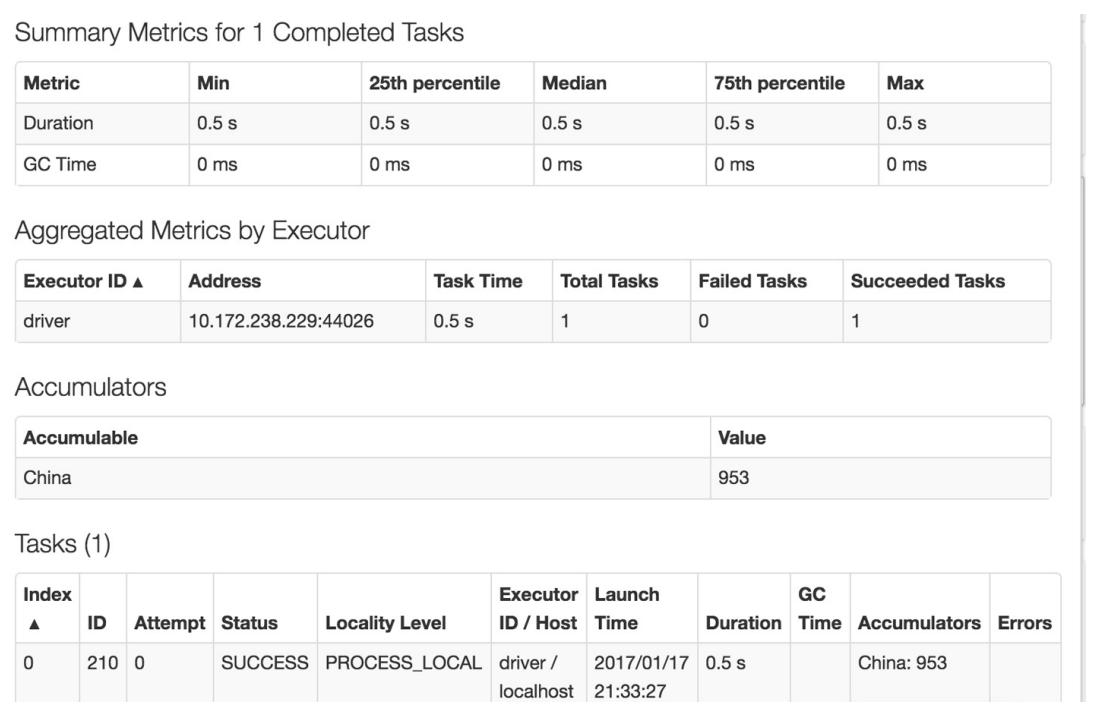This screenshot has height=727, width=1096.
Task: Sort tasks by Executor ID / Host column
Action: (x=538, y=608)
